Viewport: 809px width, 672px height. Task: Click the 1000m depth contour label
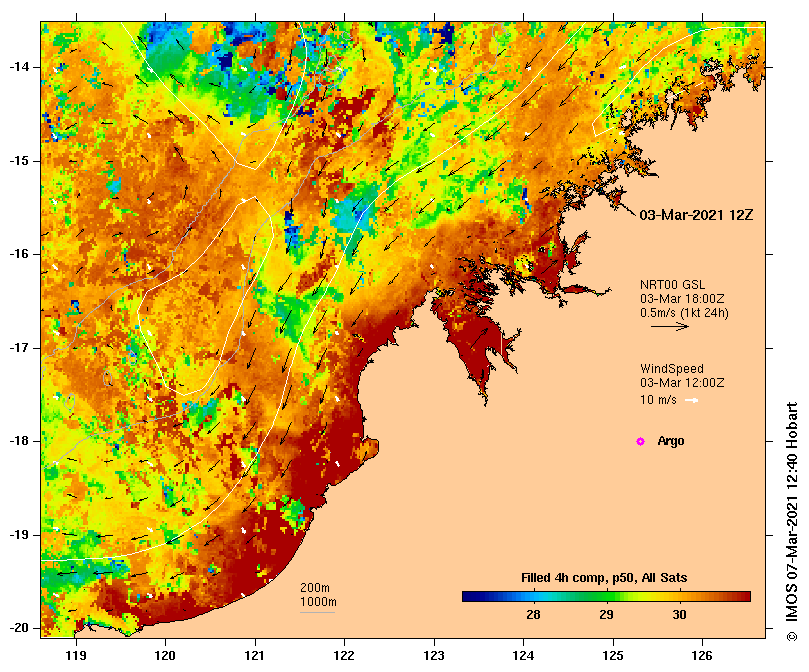(x=318, y=602)
